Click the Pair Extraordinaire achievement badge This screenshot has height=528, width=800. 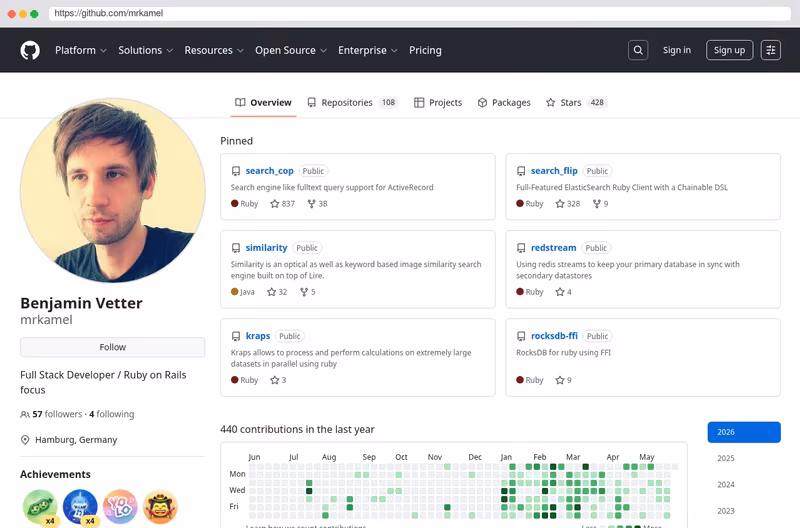(40, 507)
